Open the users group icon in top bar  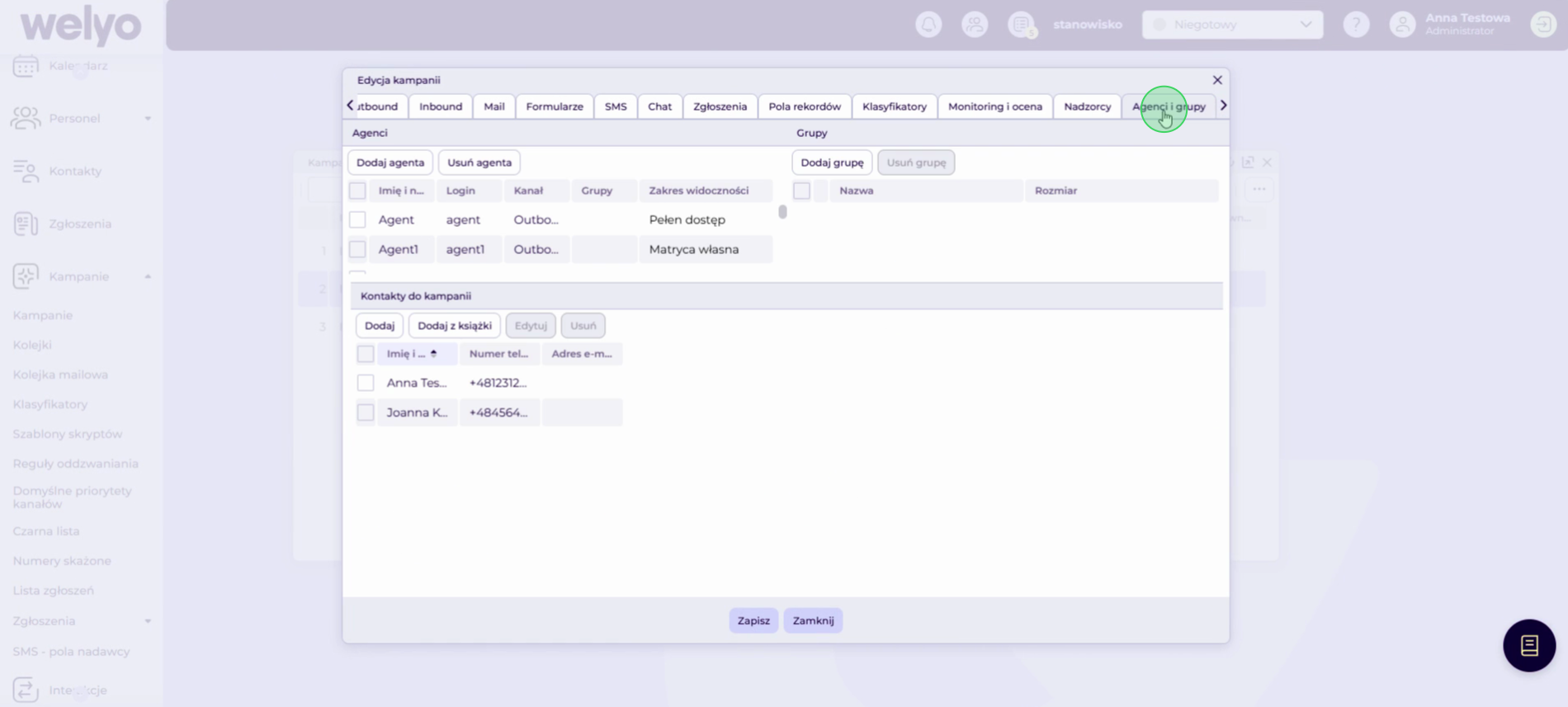pos(975,25)
